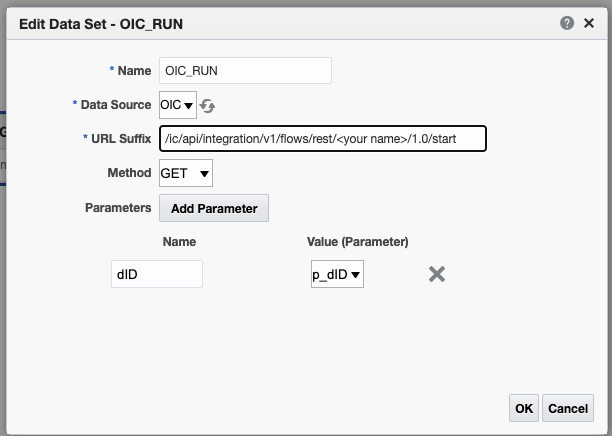Viewport: 612px width, 436px height.
Task: Click the Data Source field label
Action: [x=116, y=105]
